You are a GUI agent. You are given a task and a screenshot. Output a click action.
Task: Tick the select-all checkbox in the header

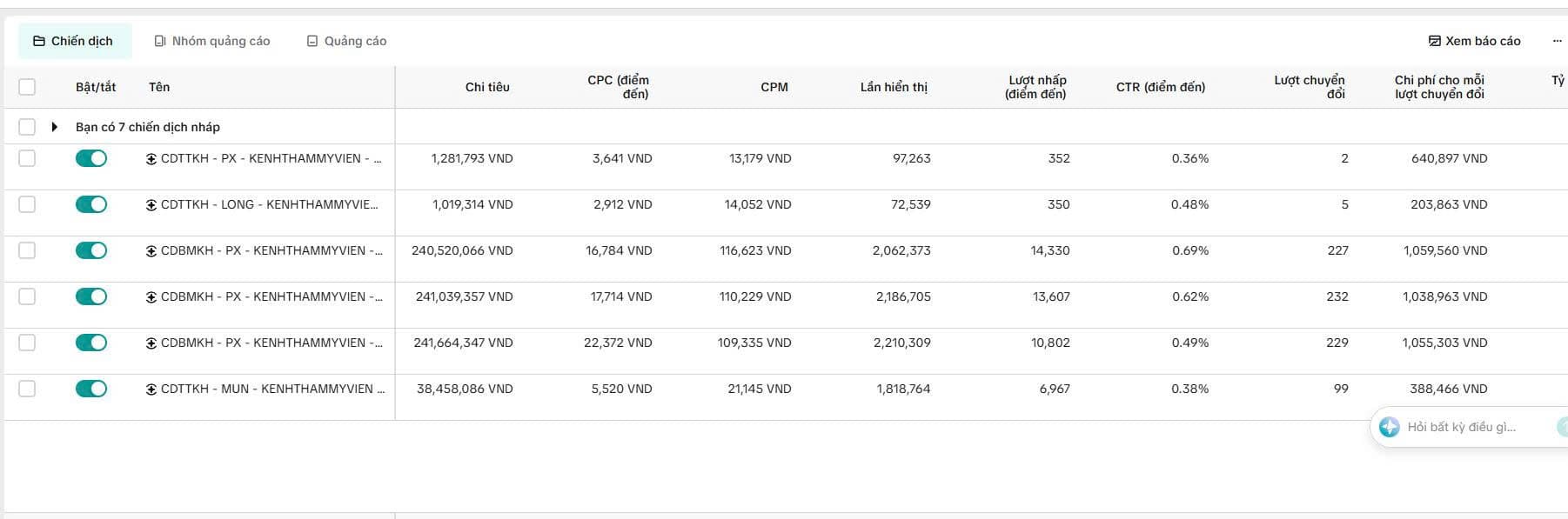point(27,87)
